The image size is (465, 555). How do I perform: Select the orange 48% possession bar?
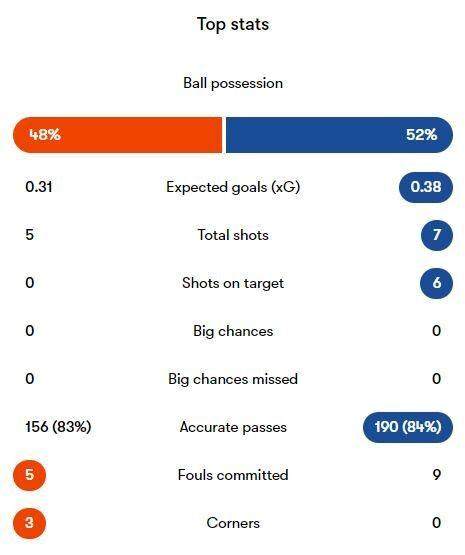coord(117,135)
